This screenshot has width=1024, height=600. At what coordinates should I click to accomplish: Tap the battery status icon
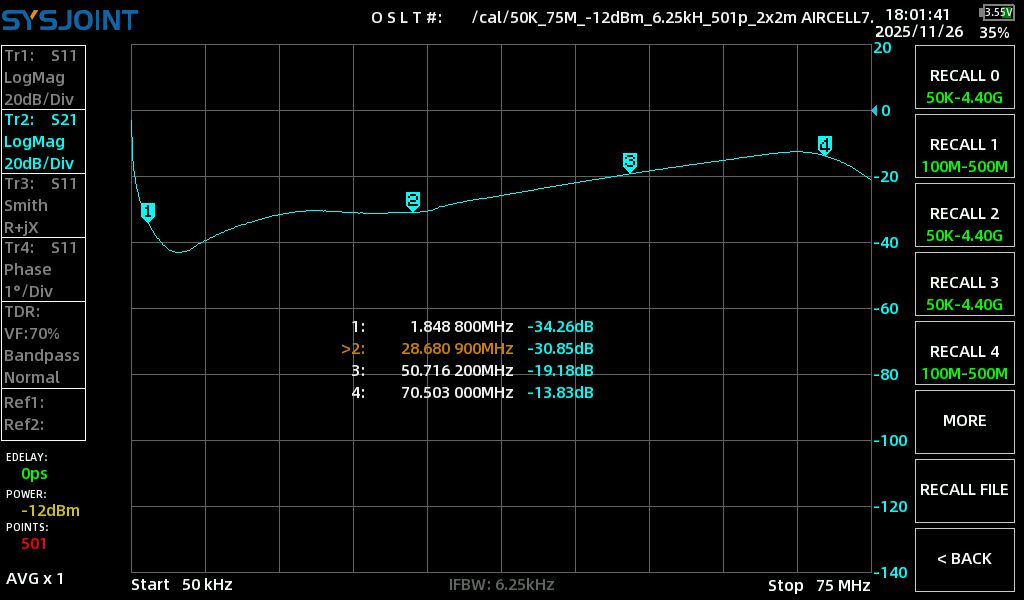point(996,12)
